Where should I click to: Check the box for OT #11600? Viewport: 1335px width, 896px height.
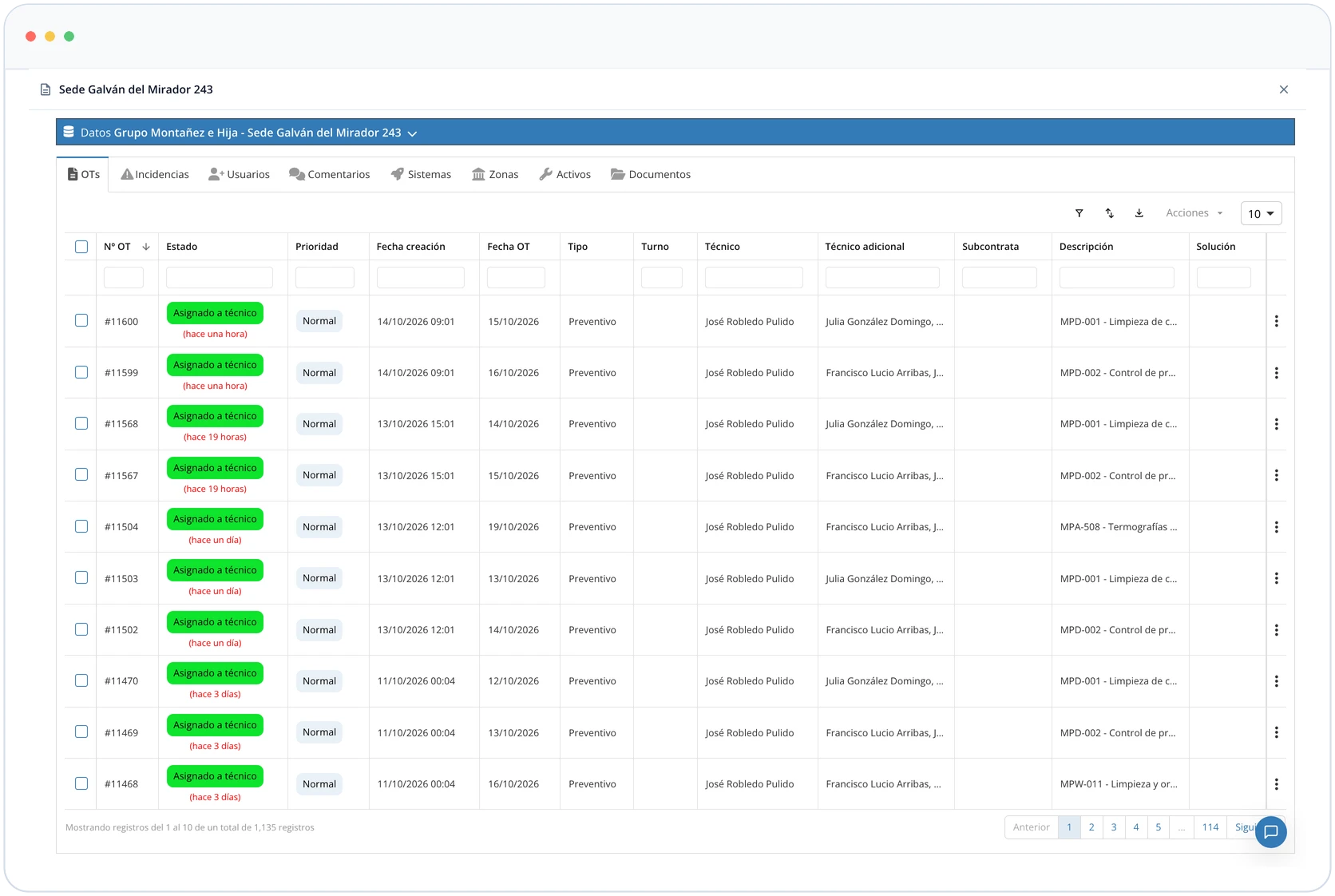click(81, 320)
